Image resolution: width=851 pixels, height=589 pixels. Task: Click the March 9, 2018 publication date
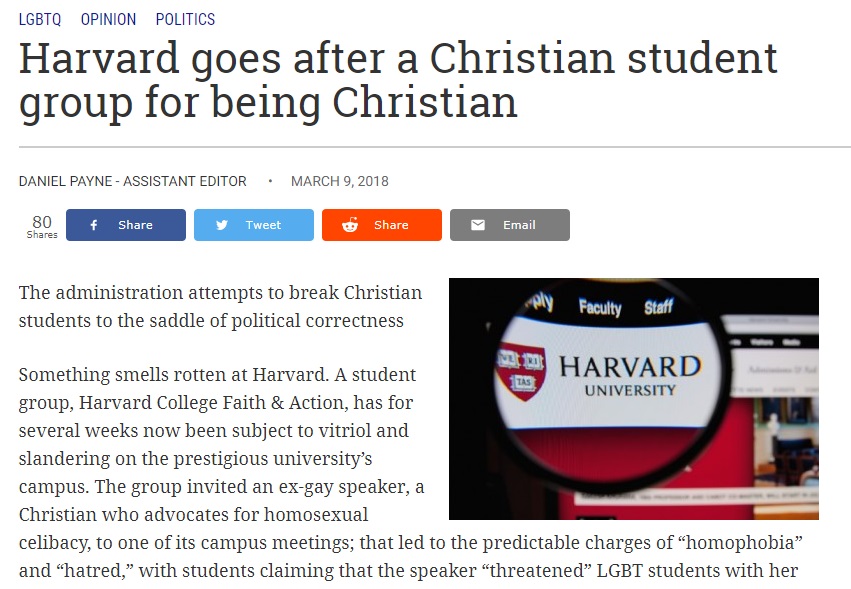[x=339, y=181]
